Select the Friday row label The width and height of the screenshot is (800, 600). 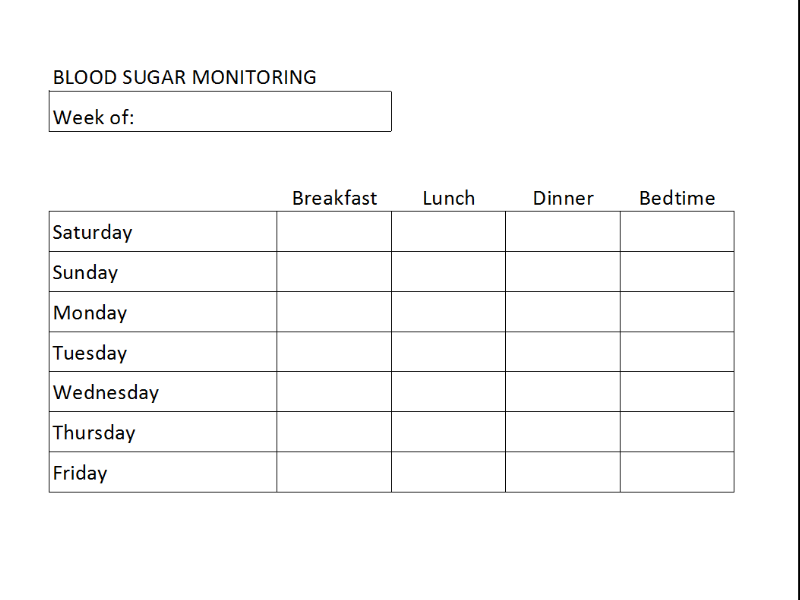click(80, 472)
